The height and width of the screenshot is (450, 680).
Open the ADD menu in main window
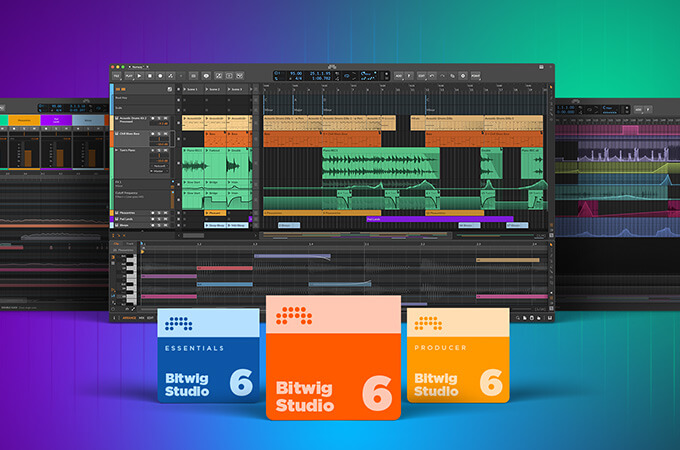point(399,76)
